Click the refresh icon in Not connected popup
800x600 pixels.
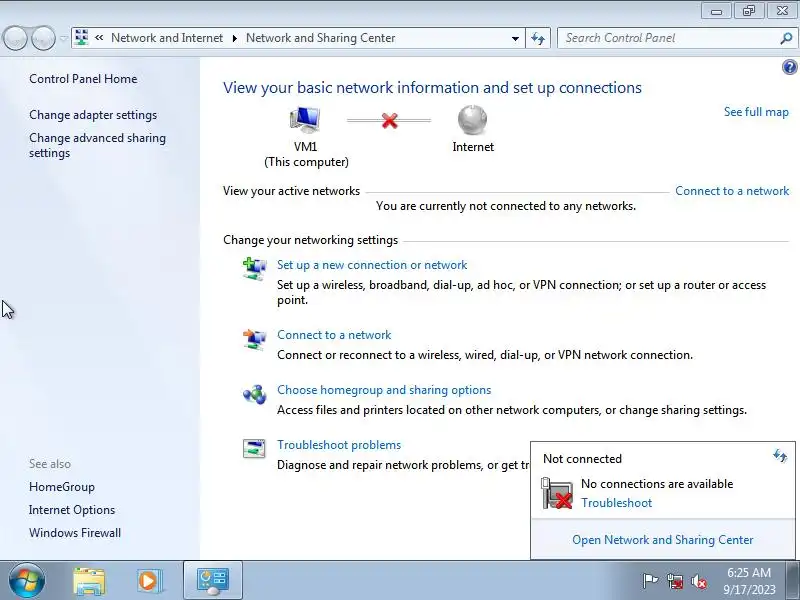point(780,456)
